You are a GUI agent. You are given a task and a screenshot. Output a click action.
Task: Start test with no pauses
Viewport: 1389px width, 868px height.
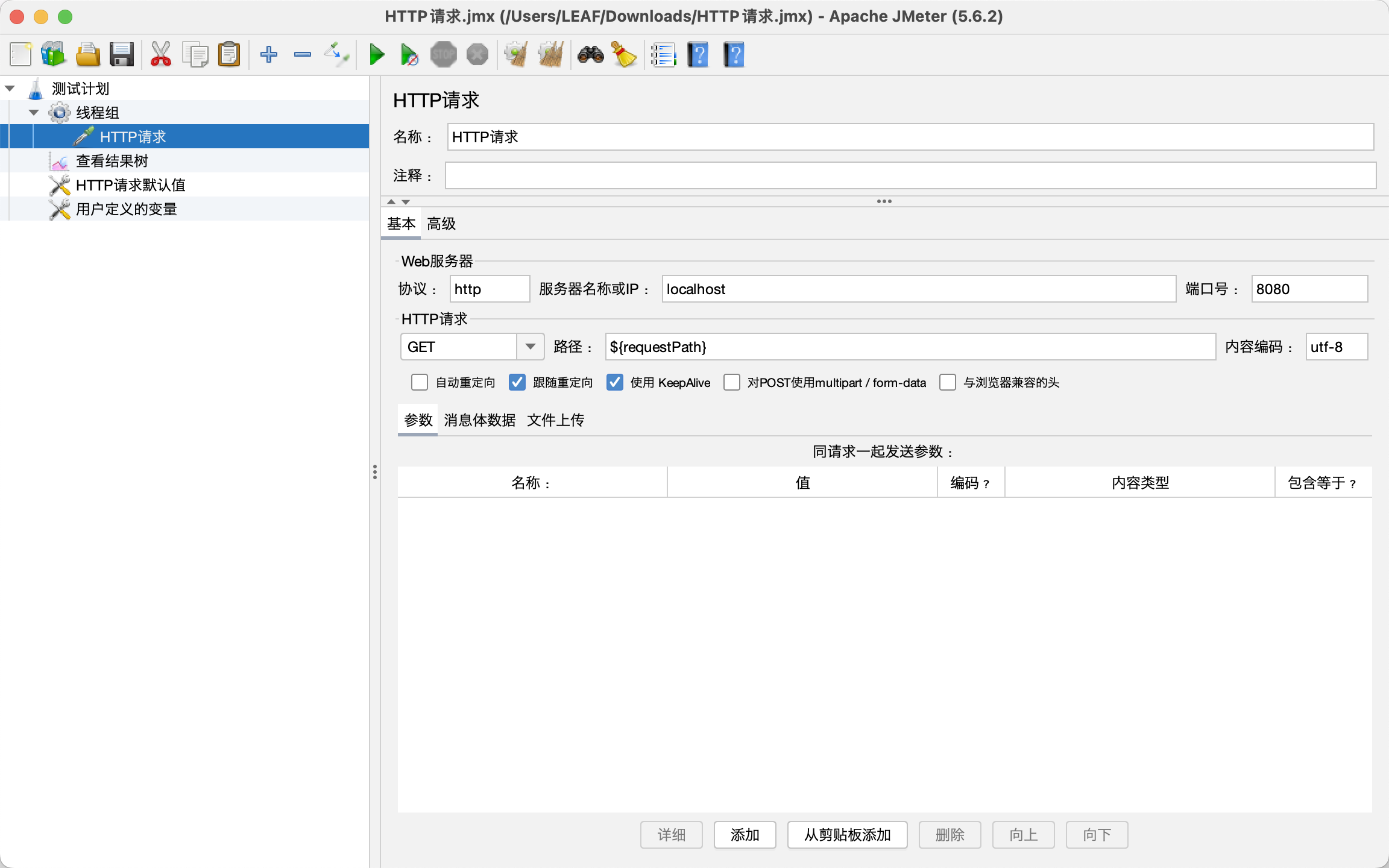[410, 55]
